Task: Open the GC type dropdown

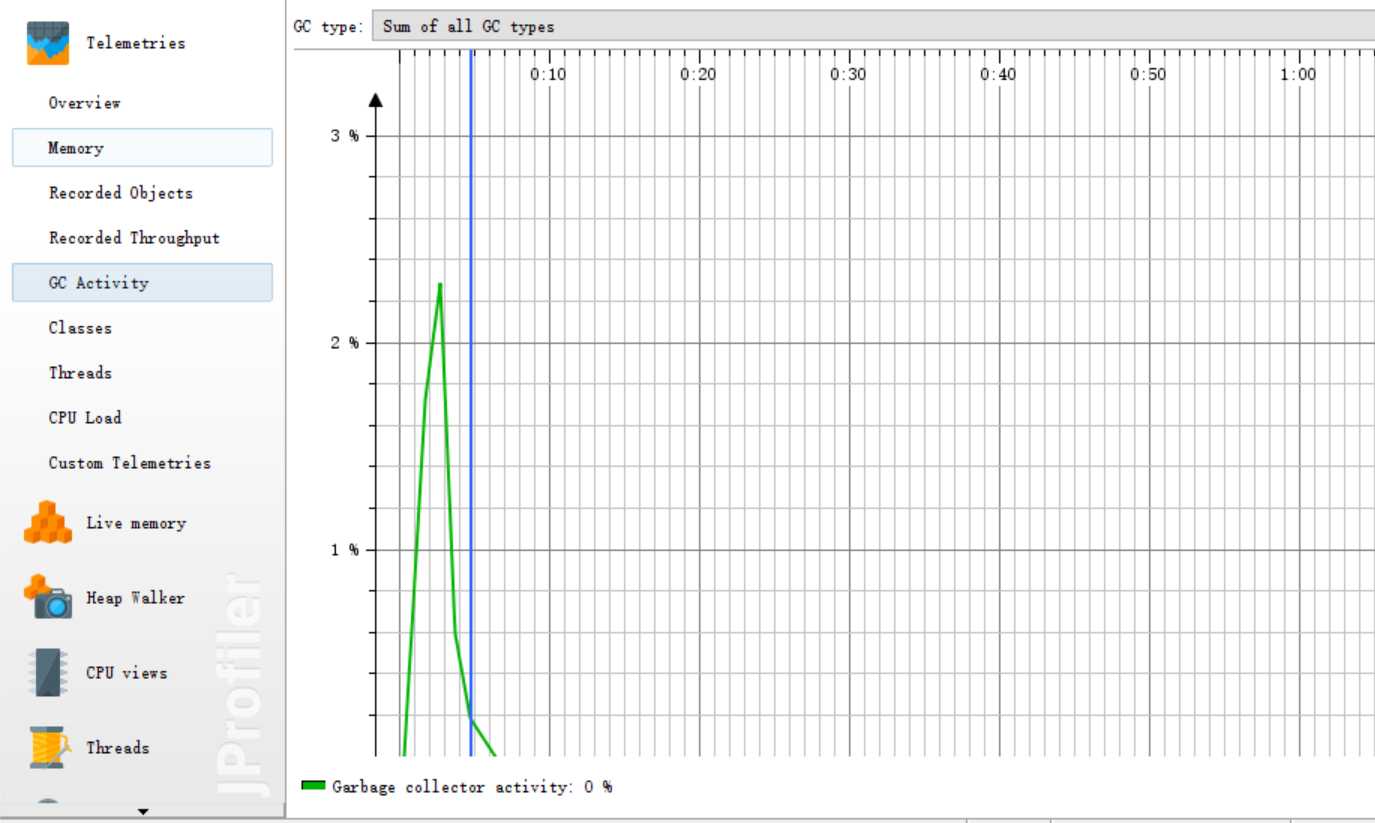Action: point(873,27)
